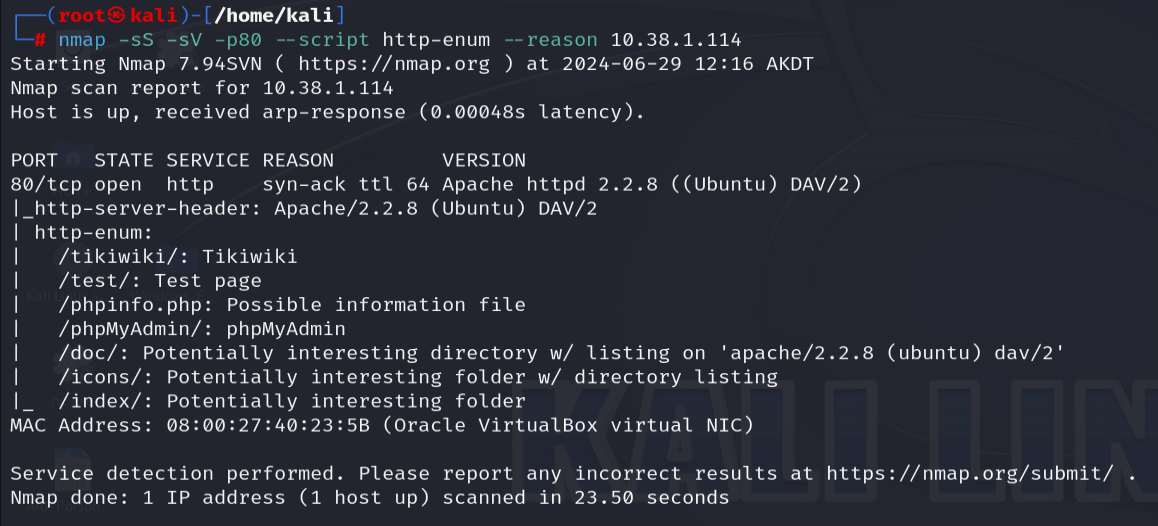Click the target IP 10.38.1.114 in command
1158x526 pixels.
point(676,39)
